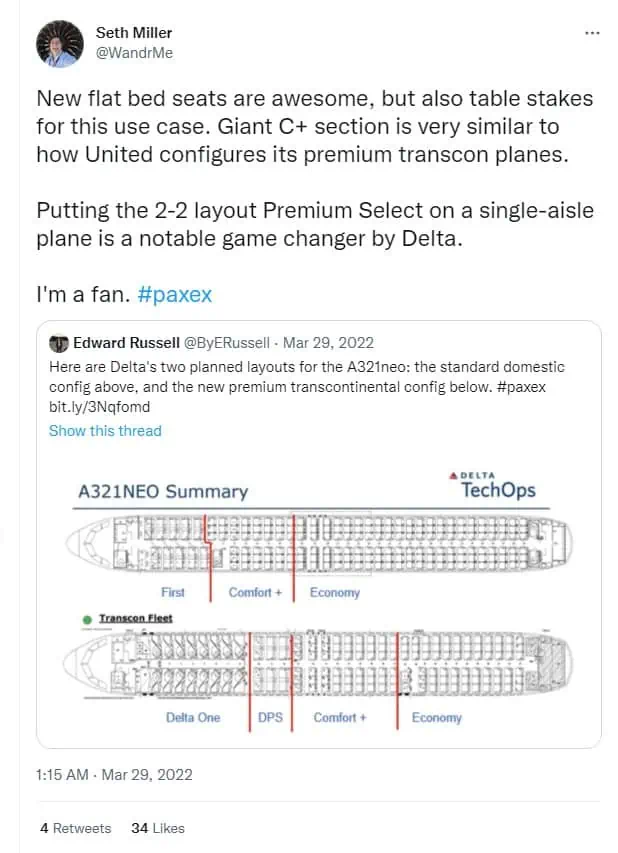Open Seth Miller's profile avatar
The height and width of the screenshot is (853, 618).
pos(60,44)
